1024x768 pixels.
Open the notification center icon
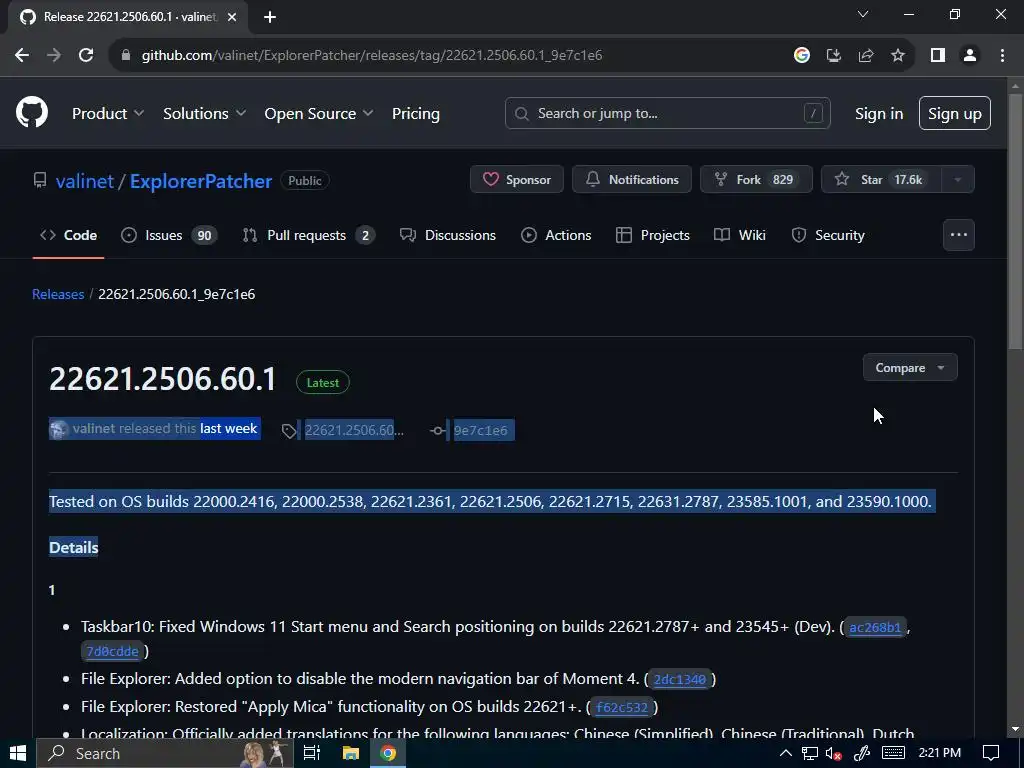point(991,754)
